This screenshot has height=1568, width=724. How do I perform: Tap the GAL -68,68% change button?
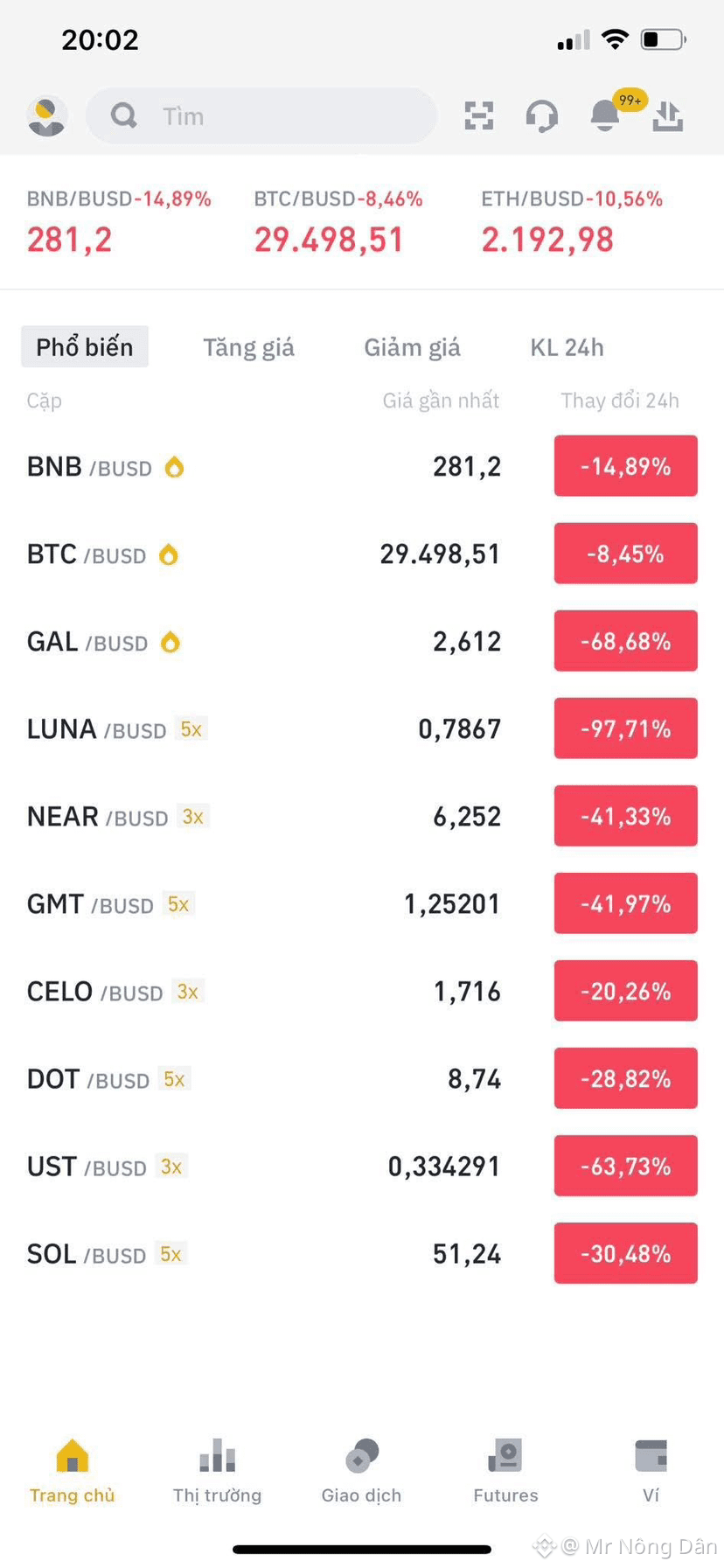(x=626, y=641)
